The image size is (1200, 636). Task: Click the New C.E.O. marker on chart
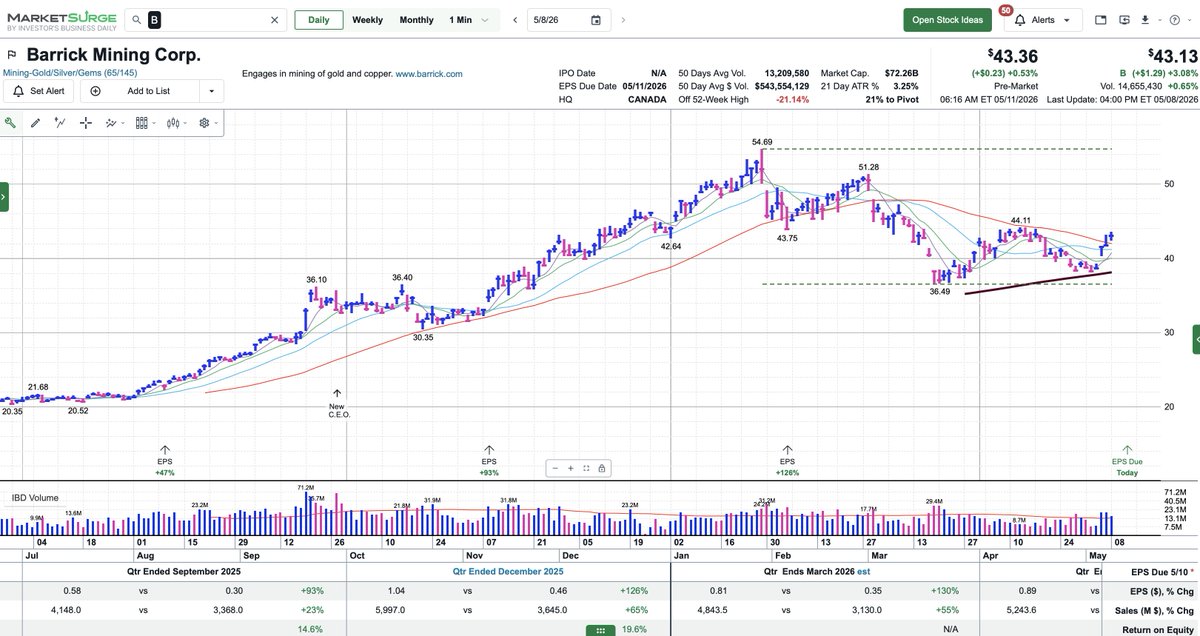coord(337,403)
